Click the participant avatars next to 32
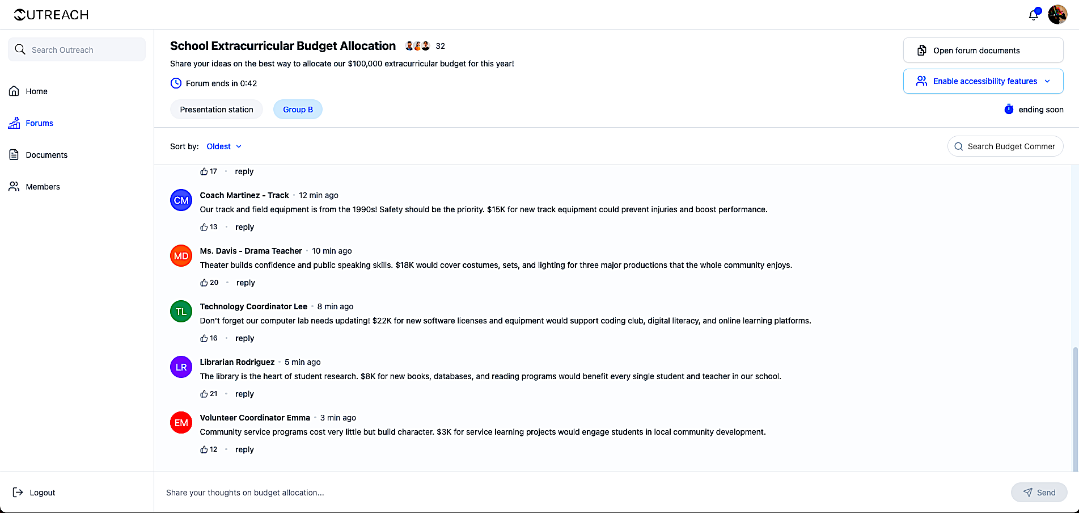The height and width of the screenshot is (513, 1079). point(417,46)
